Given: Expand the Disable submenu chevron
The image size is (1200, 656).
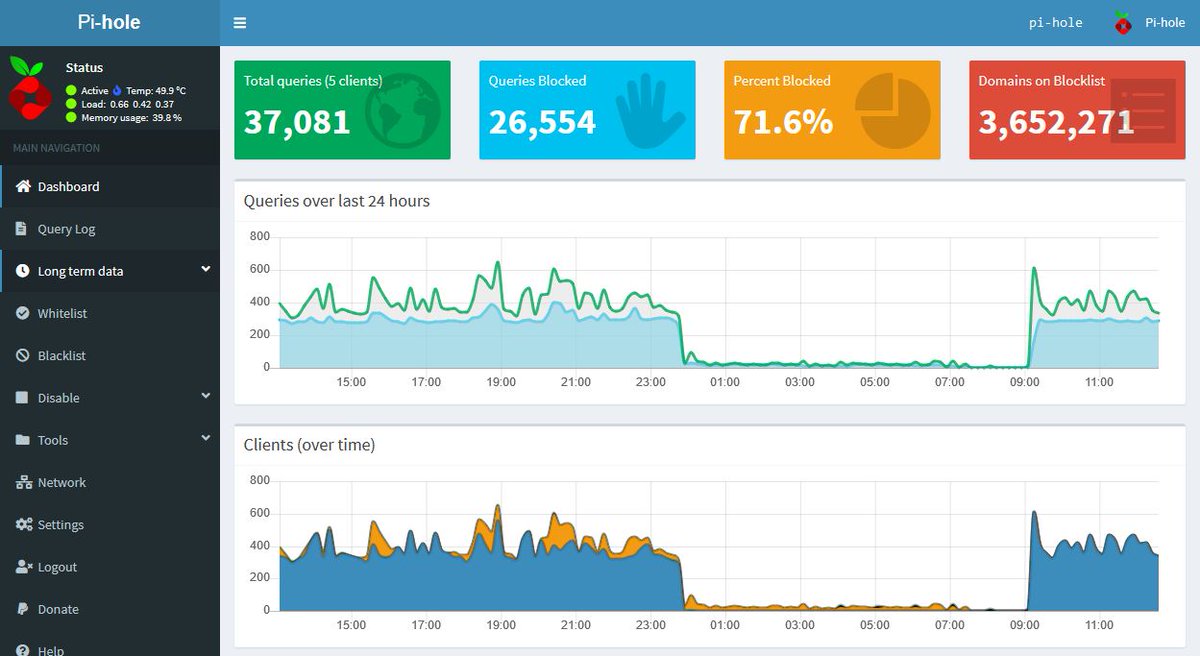Looking at the screenshot, I should tap(206, 396).
